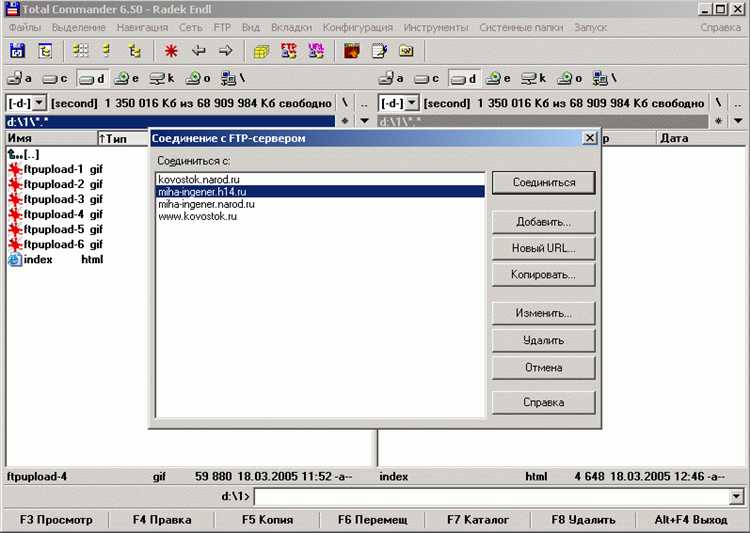This screenshot has height=533, width=750.
Task: Open the Сеть menu
Action: pyautogui.click(x=190, y=27)
